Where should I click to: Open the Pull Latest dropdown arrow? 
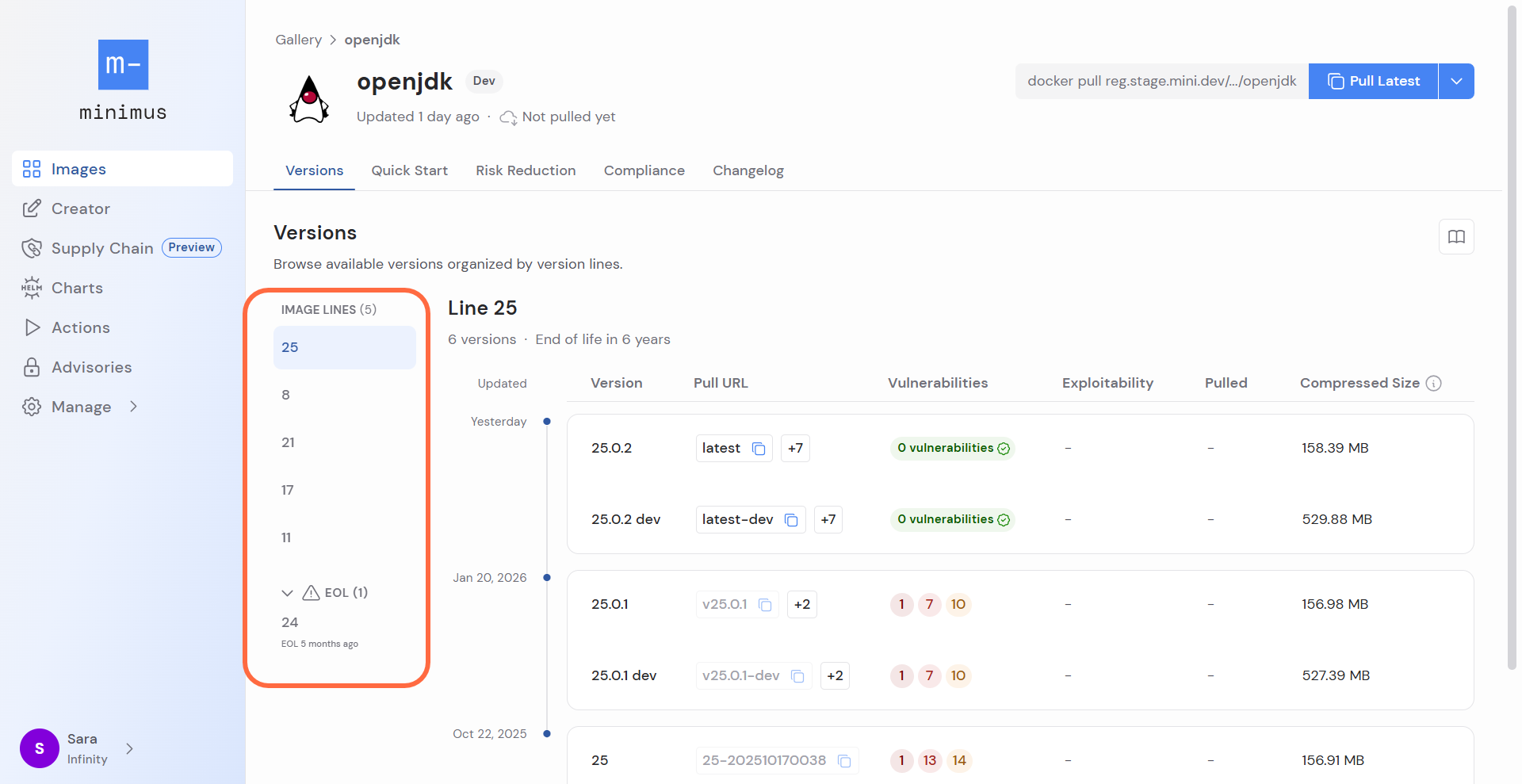(1456, 81)
